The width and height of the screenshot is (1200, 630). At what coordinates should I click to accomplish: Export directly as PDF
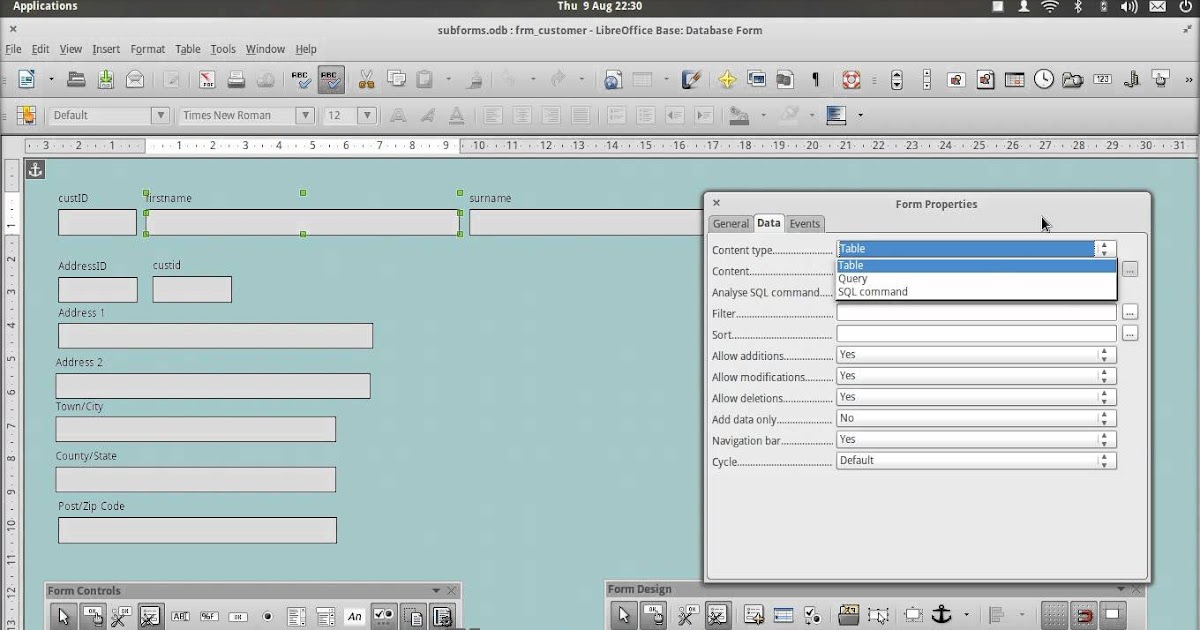pyautogui.click(x=206, y=80)
